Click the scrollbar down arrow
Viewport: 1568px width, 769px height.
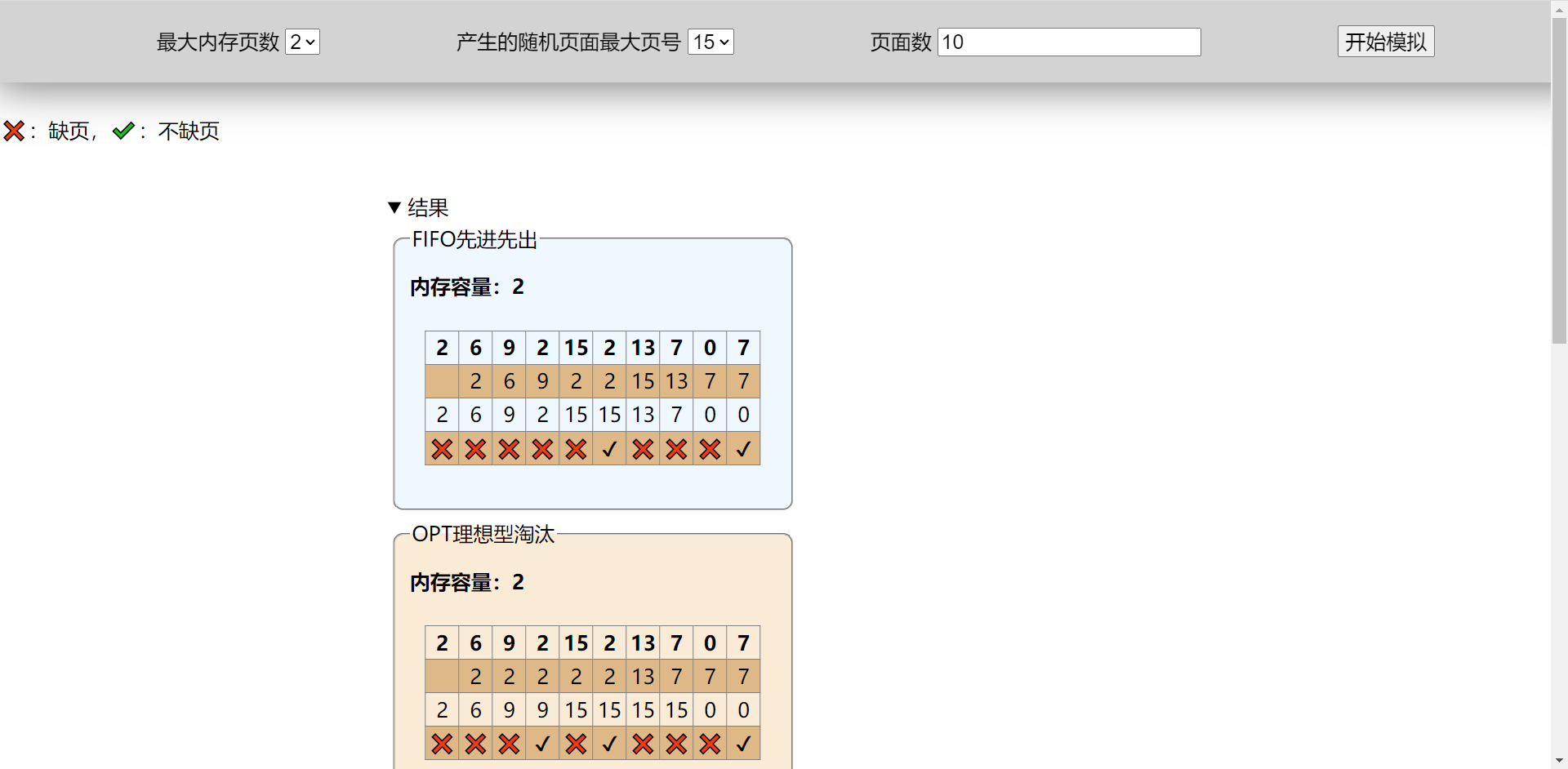pyautogui.click(x=1559, y=761)
